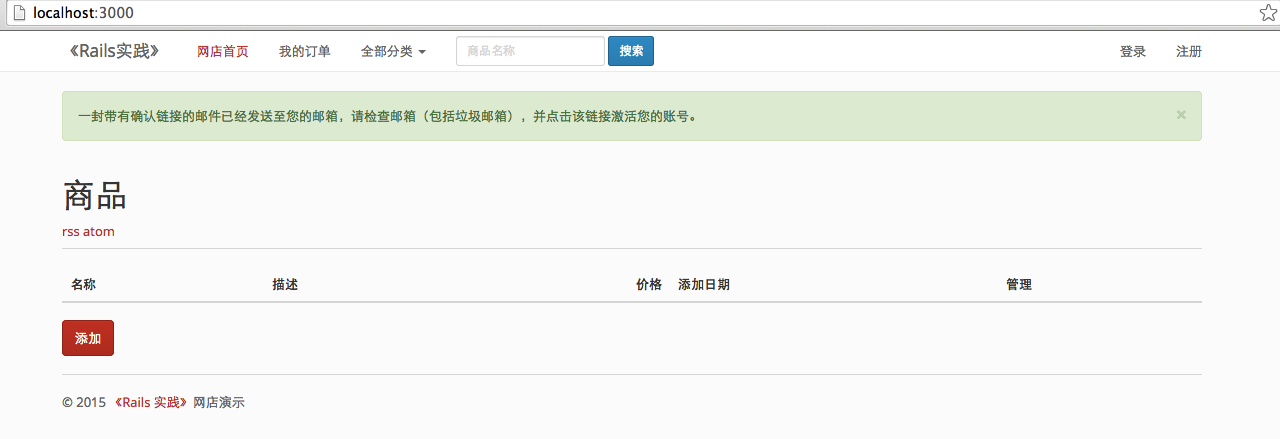Open the 网店首页 nav item
Viewport: 1280px width, 439px height.
[222, 52]
